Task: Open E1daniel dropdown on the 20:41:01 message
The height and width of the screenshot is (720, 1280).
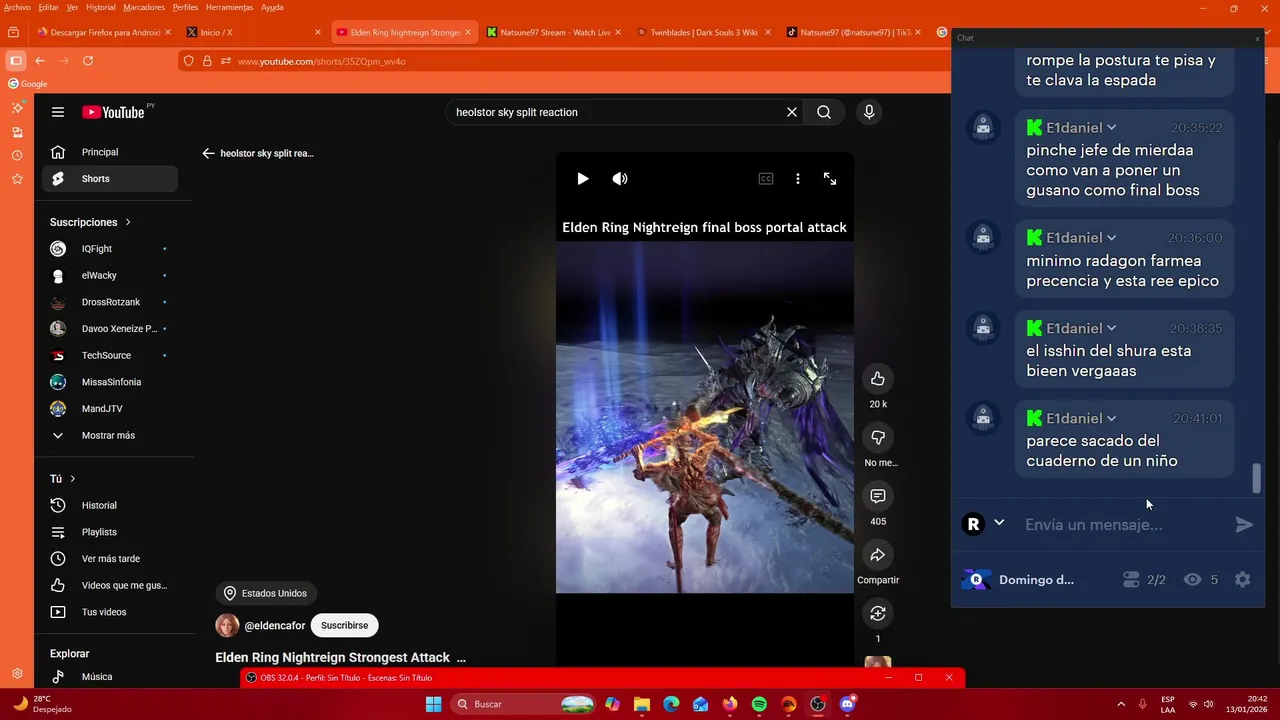Action: 1111,418
